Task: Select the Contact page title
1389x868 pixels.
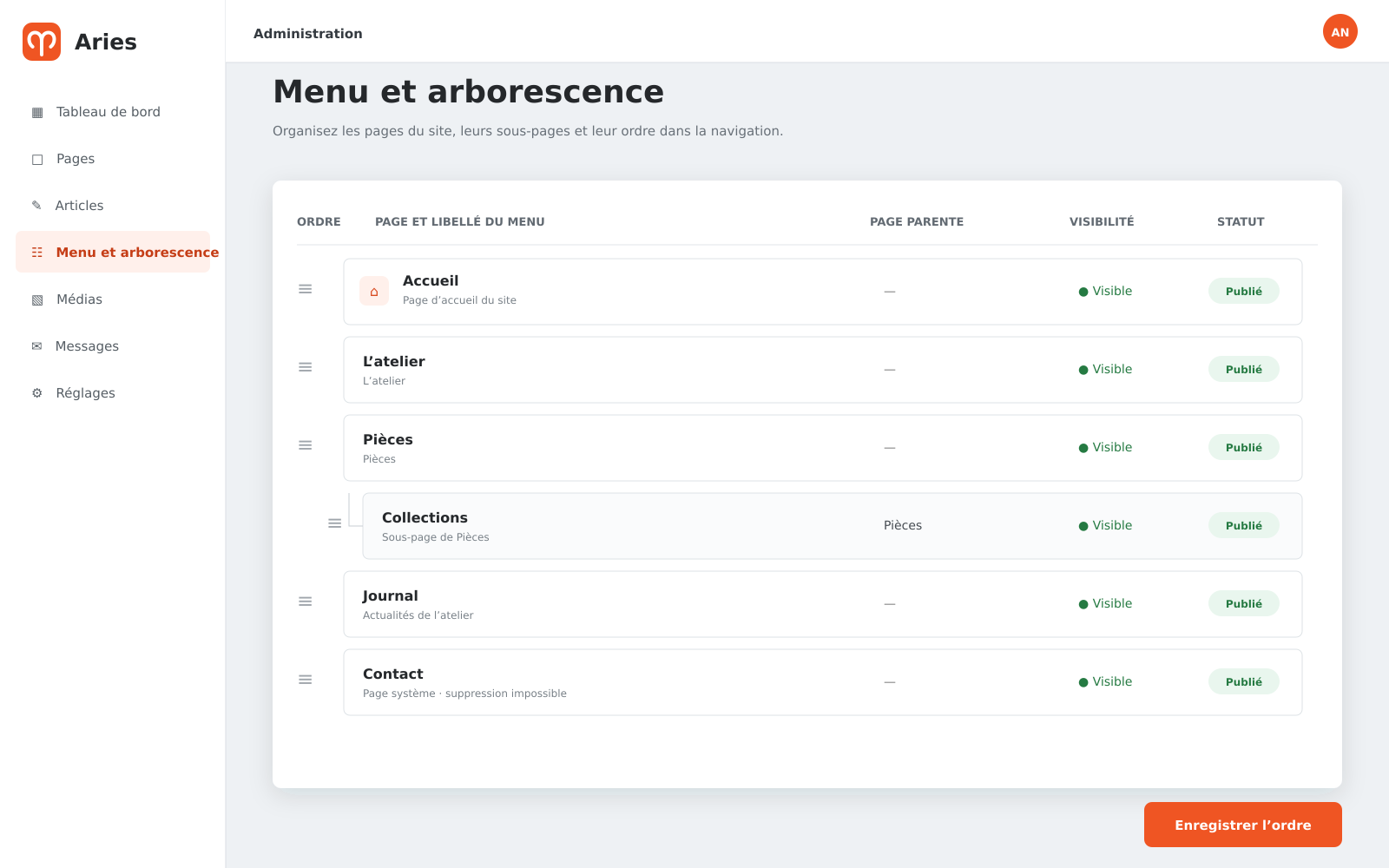Action: (393, 674)
